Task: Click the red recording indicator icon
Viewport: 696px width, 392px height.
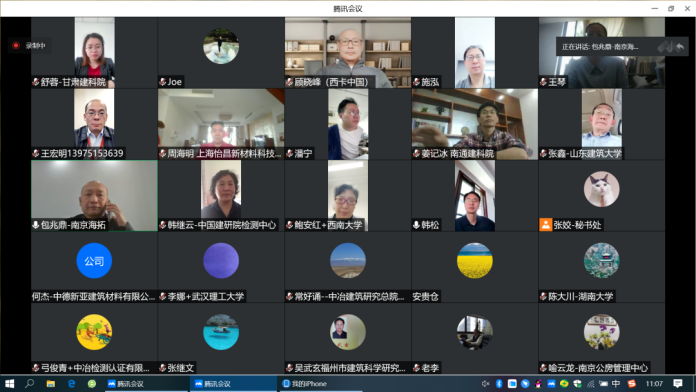Action: pos(16,45)
